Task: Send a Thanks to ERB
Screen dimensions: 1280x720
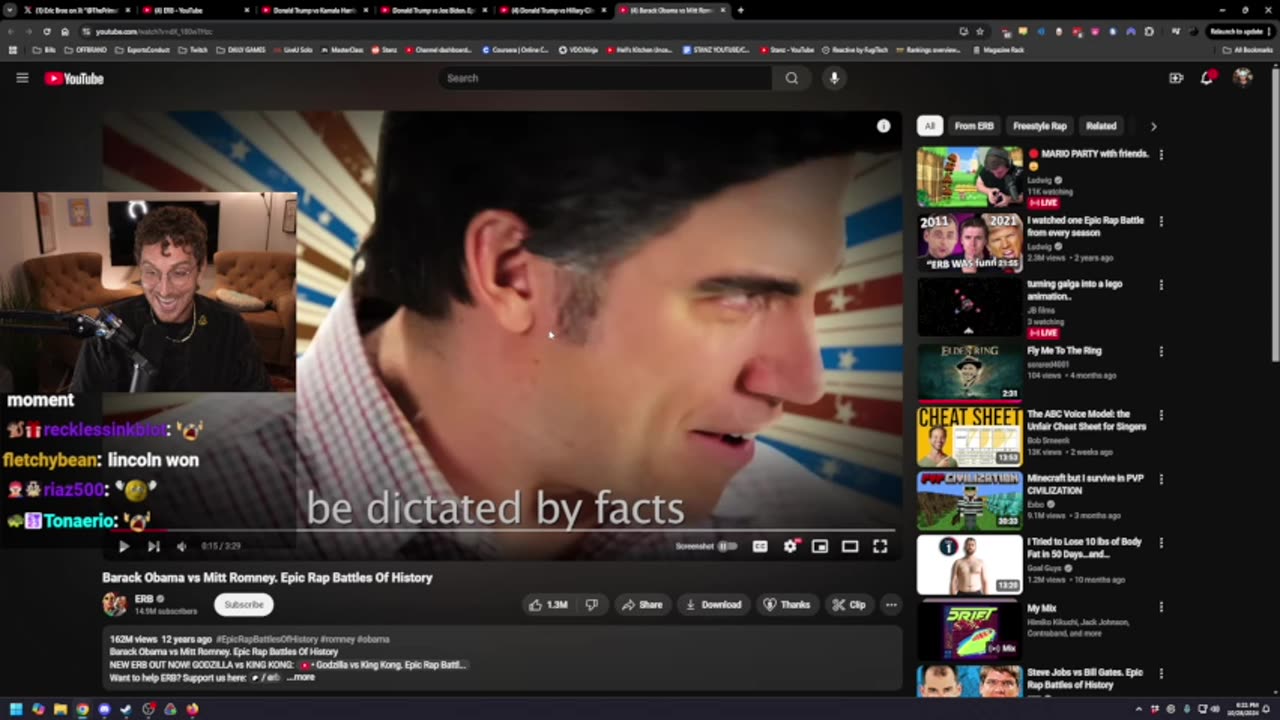Action: click(x=787, y=604)
